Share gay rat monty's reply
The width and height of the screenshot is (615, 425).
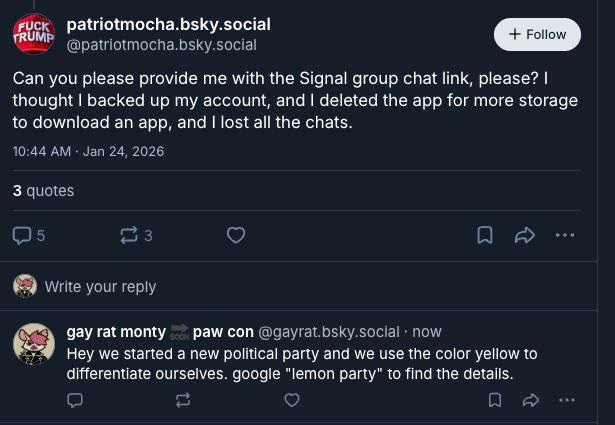pyautogui.click(x=530, y=400)
